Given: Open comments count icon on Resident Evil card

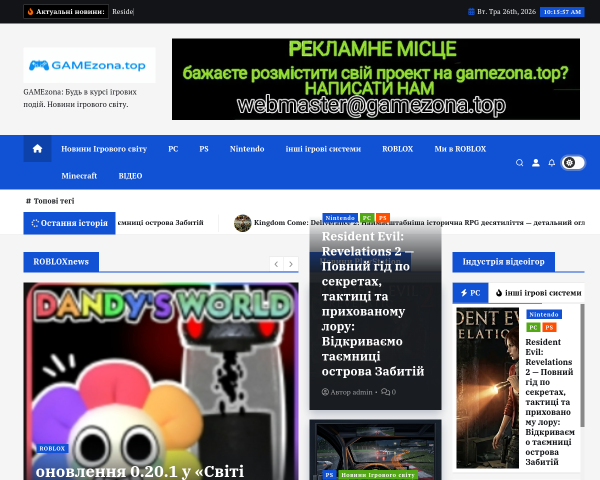Looking at the screenshot, I should tap(385, 392).
